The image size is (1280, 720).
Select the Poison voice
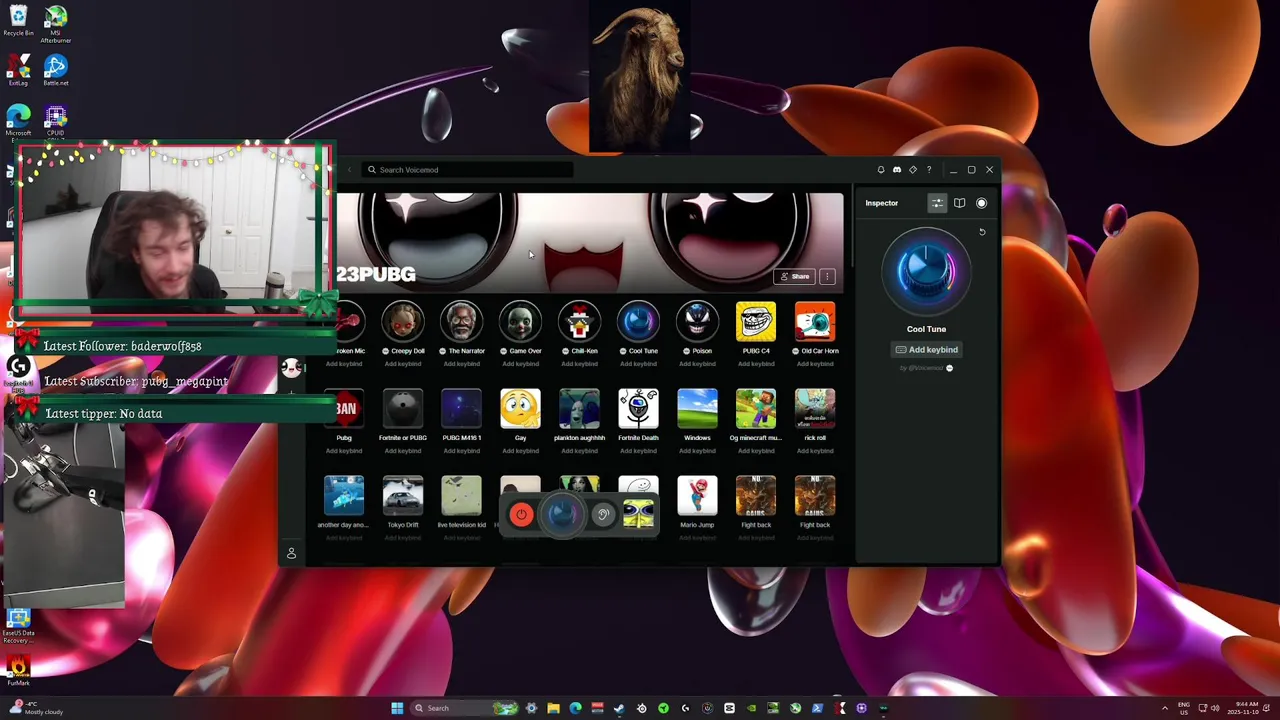697,323
